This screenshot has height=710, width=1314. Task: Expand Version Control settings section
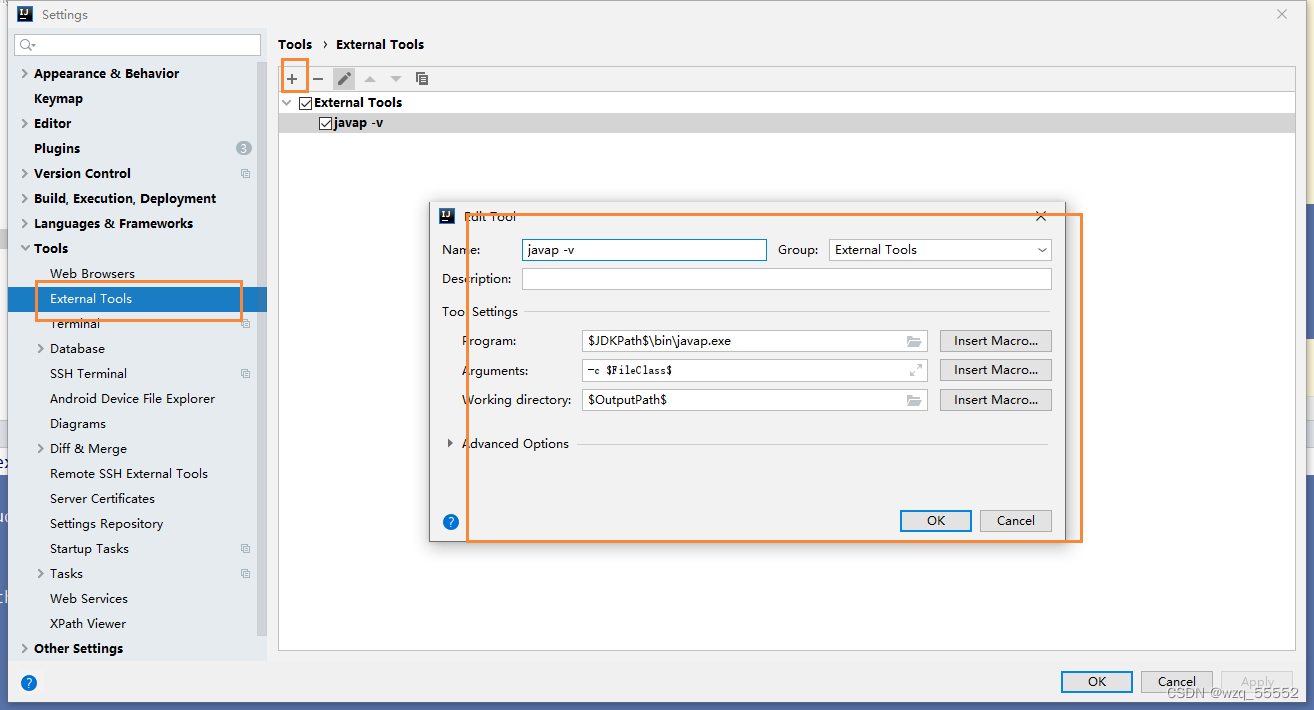(x=25, y=174)
